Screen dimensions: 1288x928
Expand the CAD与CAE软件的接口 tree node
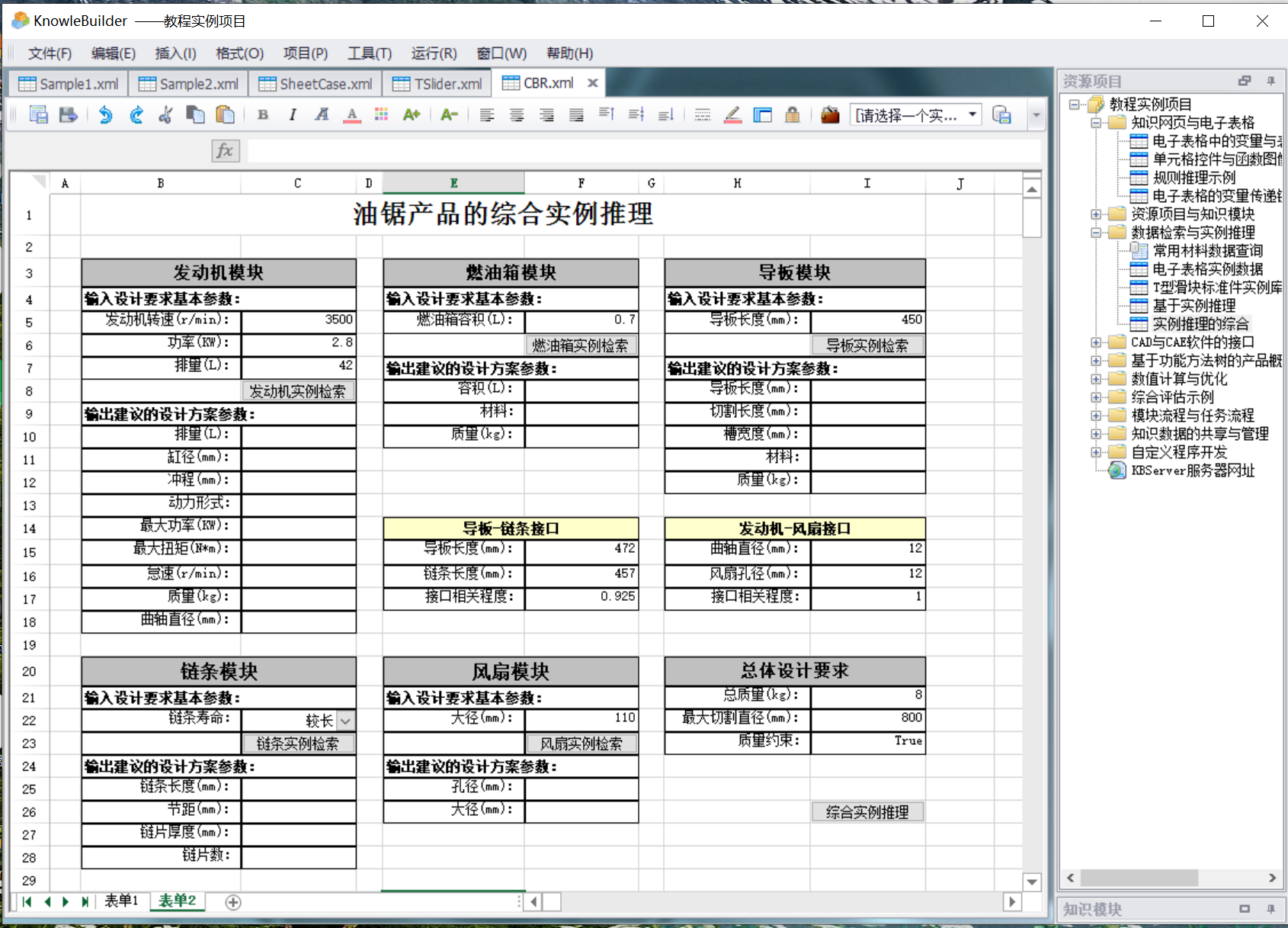1096,342
